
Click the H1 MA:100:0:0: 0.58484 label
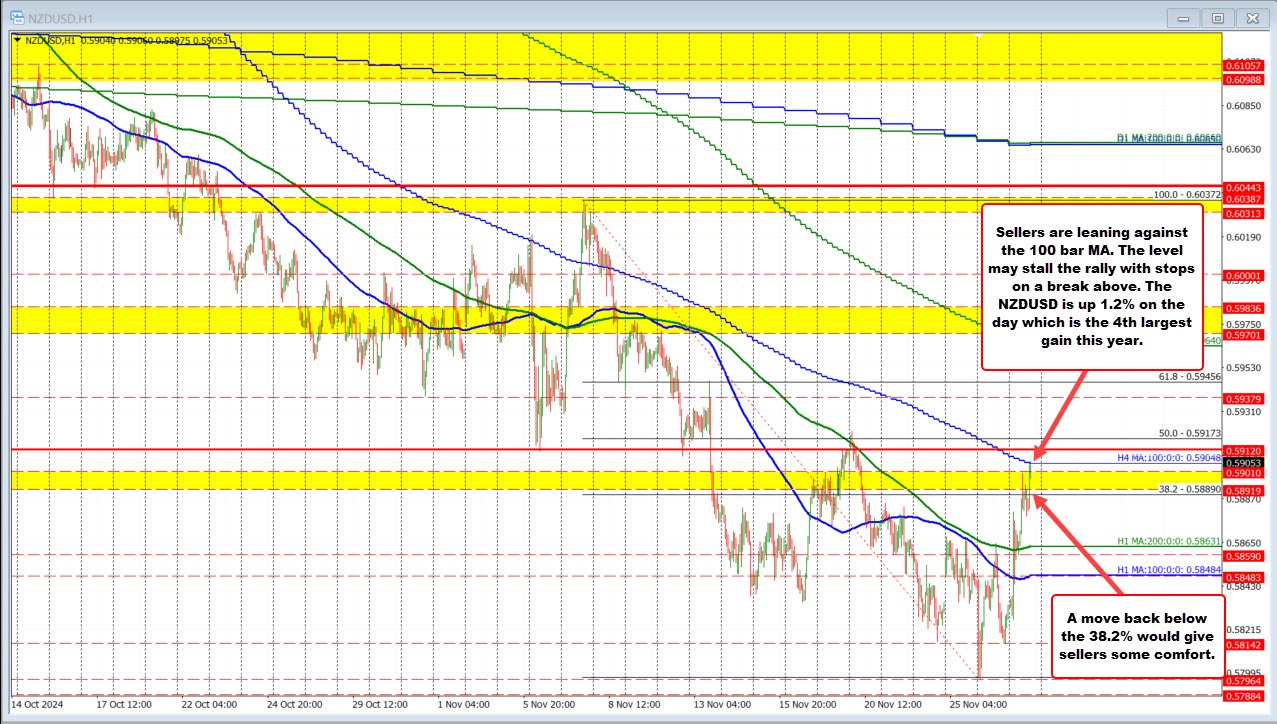click(1168, 569)
